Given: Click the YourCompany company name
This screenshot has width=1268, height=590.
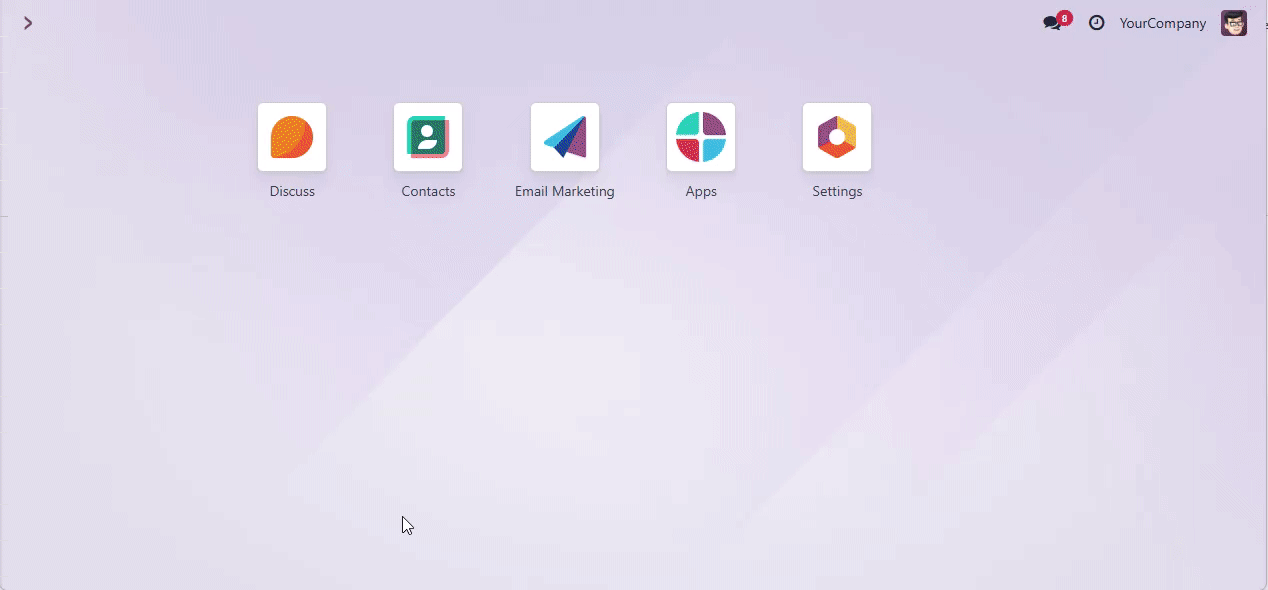Looking at the screenshot, I should [x=1163, y=23].
